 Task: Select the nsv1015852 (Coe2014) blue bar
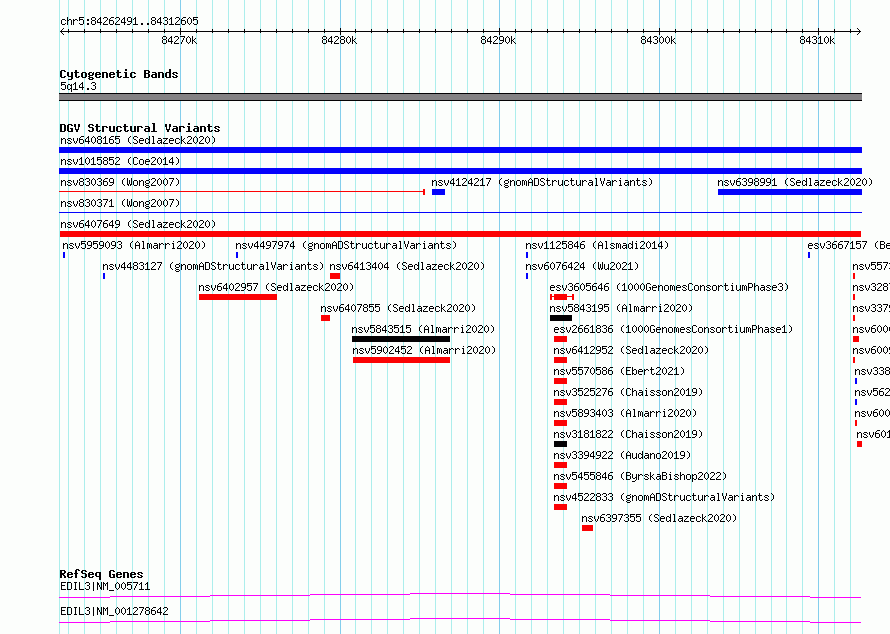tap(460, 171)
